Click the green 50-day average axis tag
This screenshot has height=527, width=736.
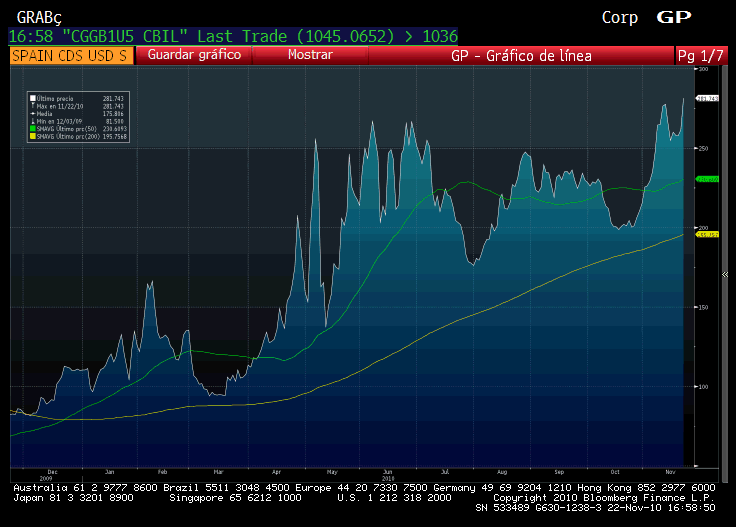point(707,179)
